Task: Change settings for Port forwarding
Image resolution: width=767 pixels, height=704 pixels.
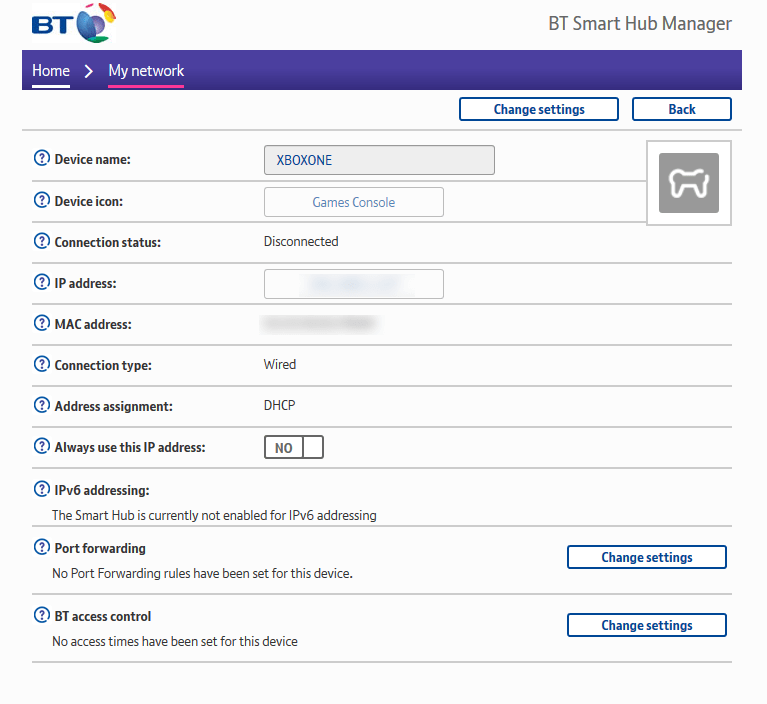Action: coord(647,557)
